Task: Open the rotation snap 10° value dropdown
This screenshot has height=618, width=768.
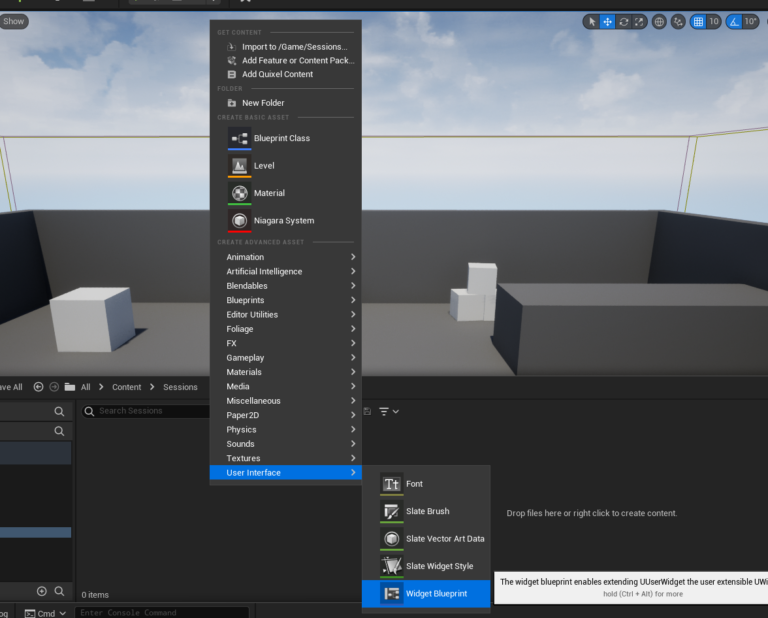Action: [751, 21]
